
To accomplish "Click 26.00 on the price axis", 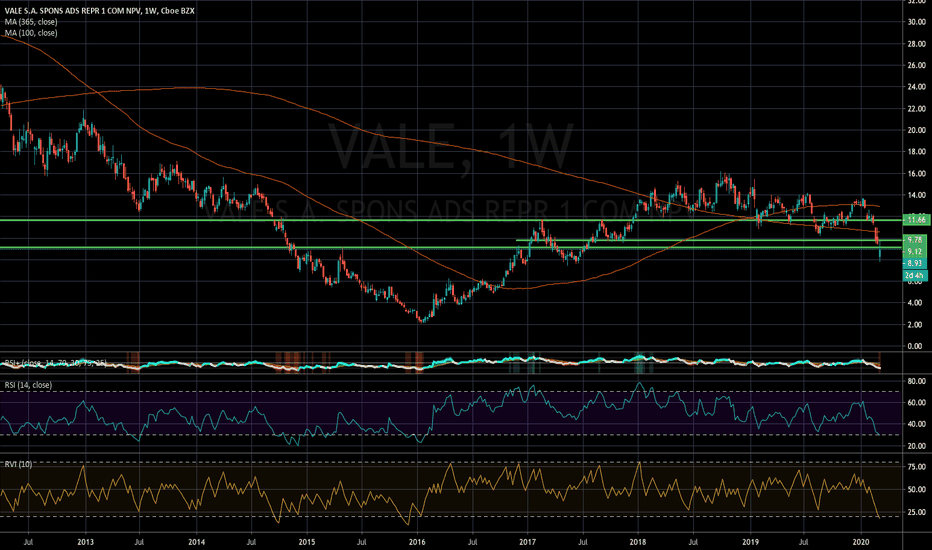I will pos(917,65).
